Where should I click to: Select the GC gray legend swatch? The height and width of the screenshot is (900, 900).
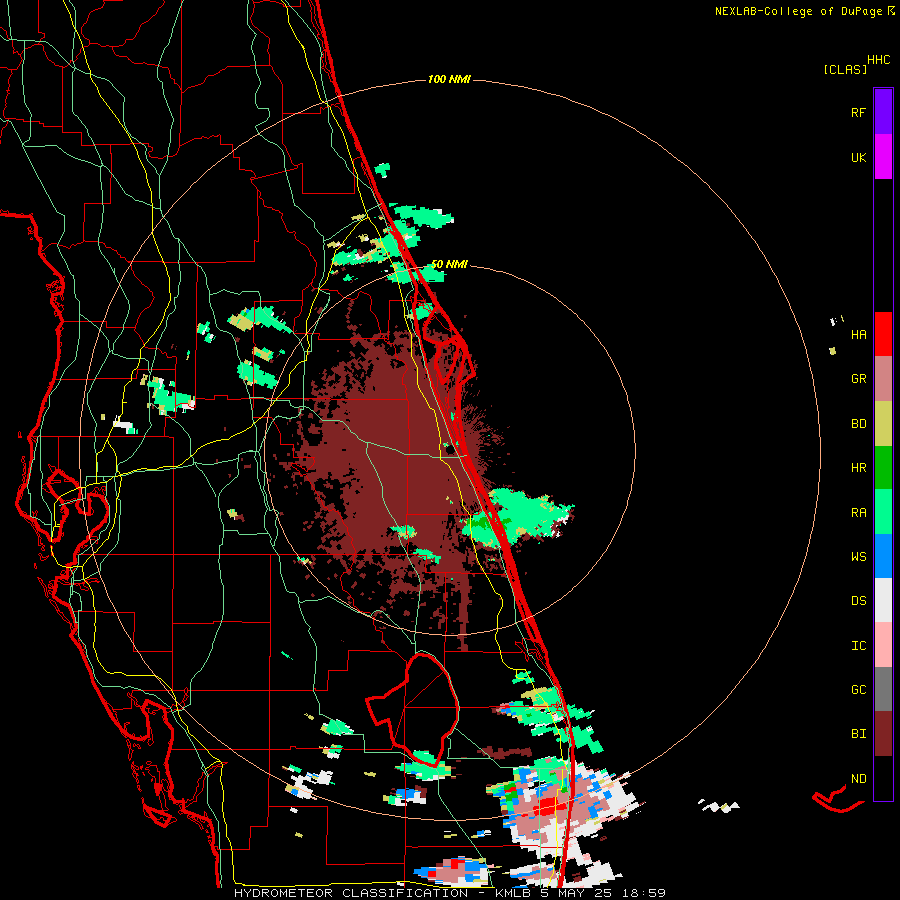[883, 689]
